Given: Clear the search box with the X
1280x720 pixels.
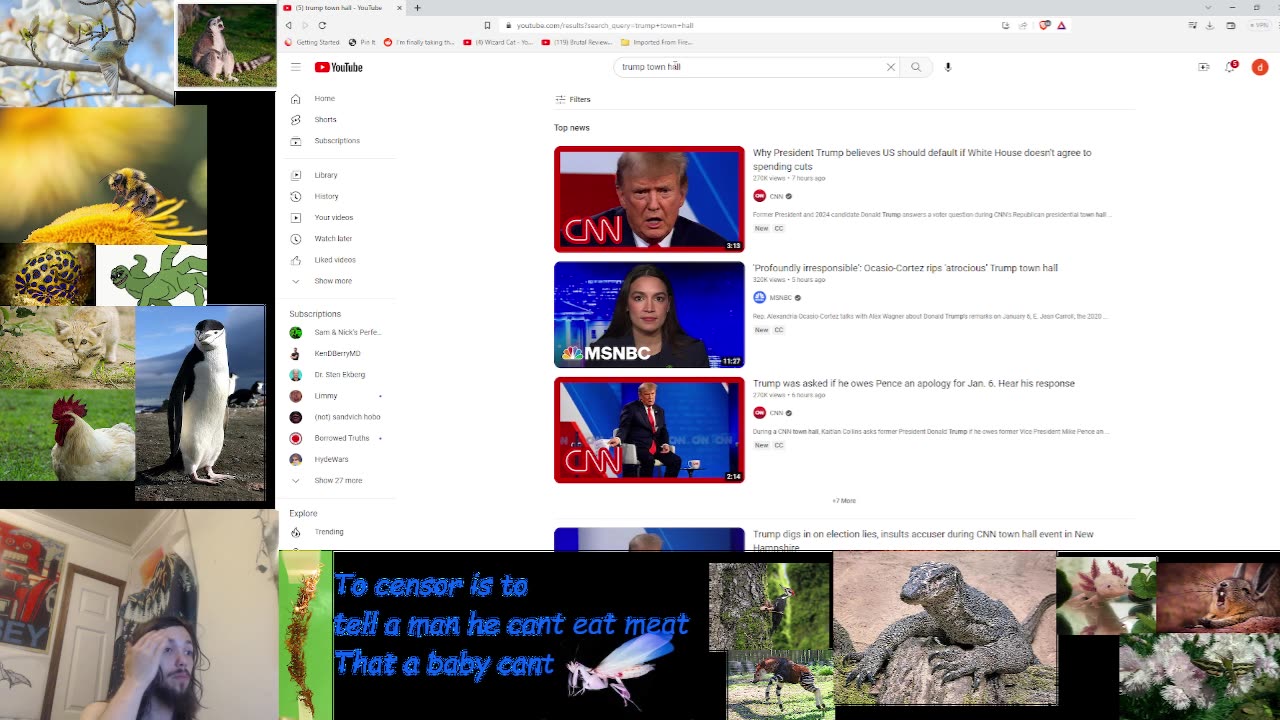Looking at the screenshot, I should coord(890,67).
